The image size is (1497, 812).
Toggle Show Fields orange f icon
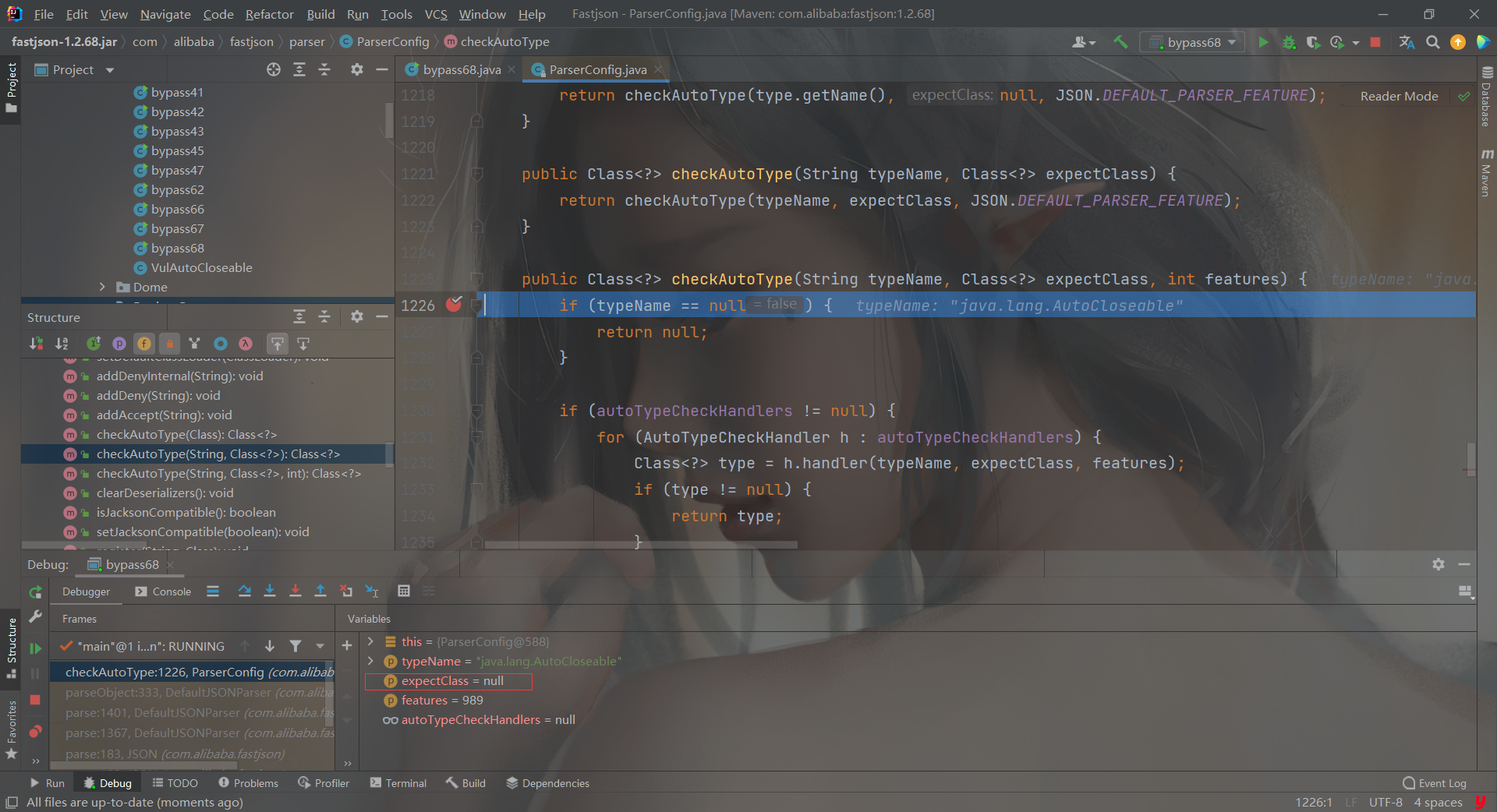point(144,344)
